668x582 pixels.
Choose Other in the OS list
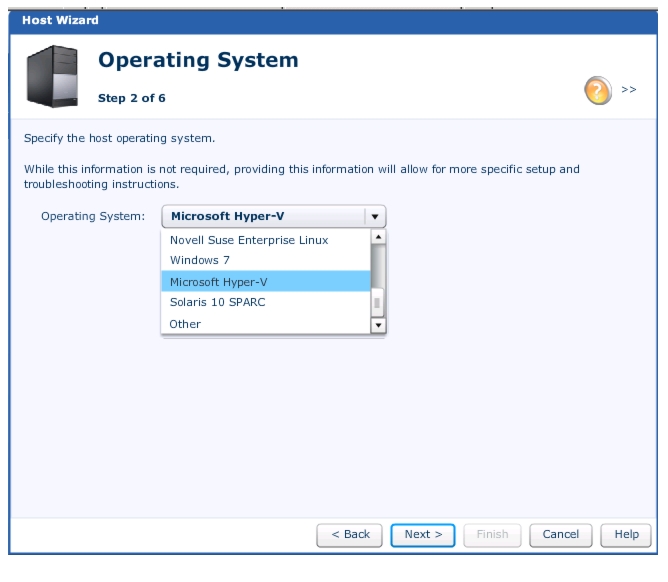coord(265,324)
